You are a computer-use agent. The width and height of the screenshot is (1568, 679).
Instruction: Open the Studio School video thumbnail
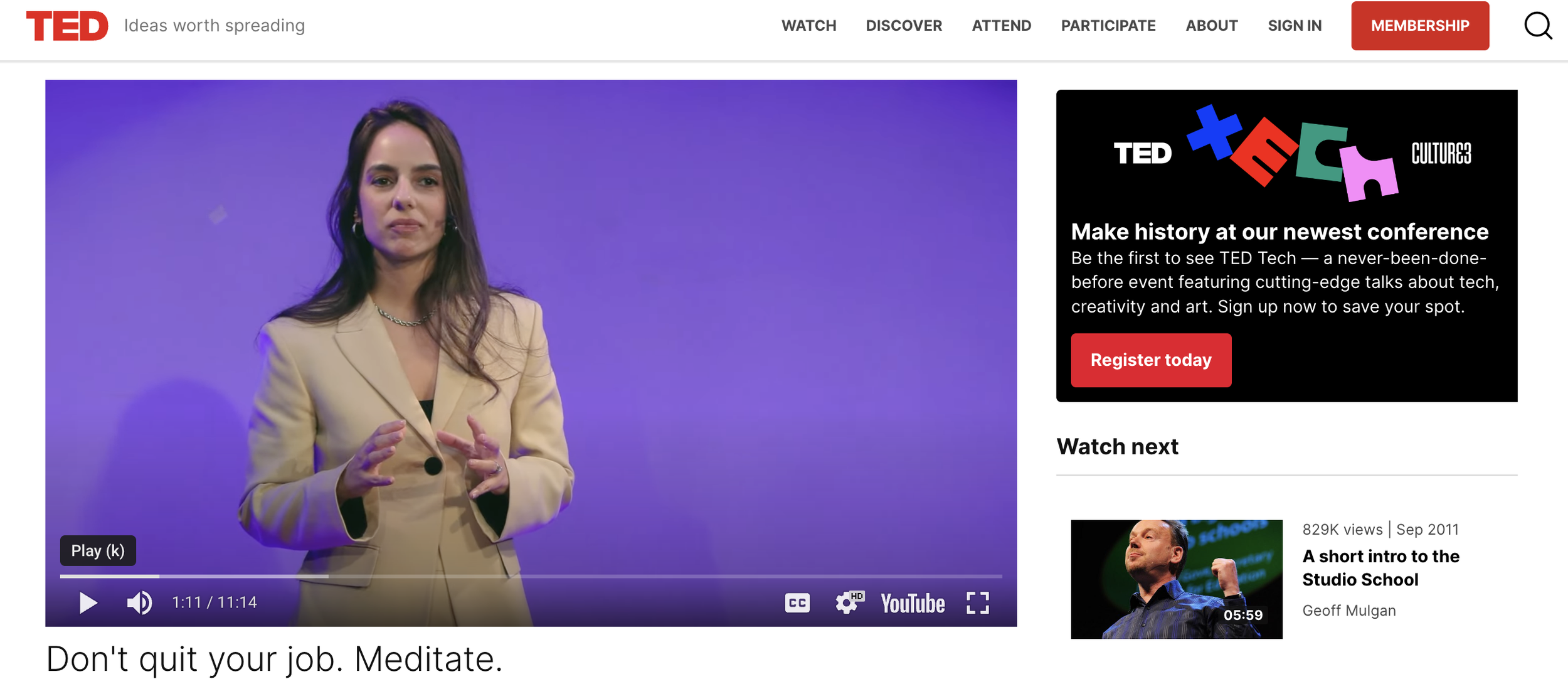tap(1177, 579)
